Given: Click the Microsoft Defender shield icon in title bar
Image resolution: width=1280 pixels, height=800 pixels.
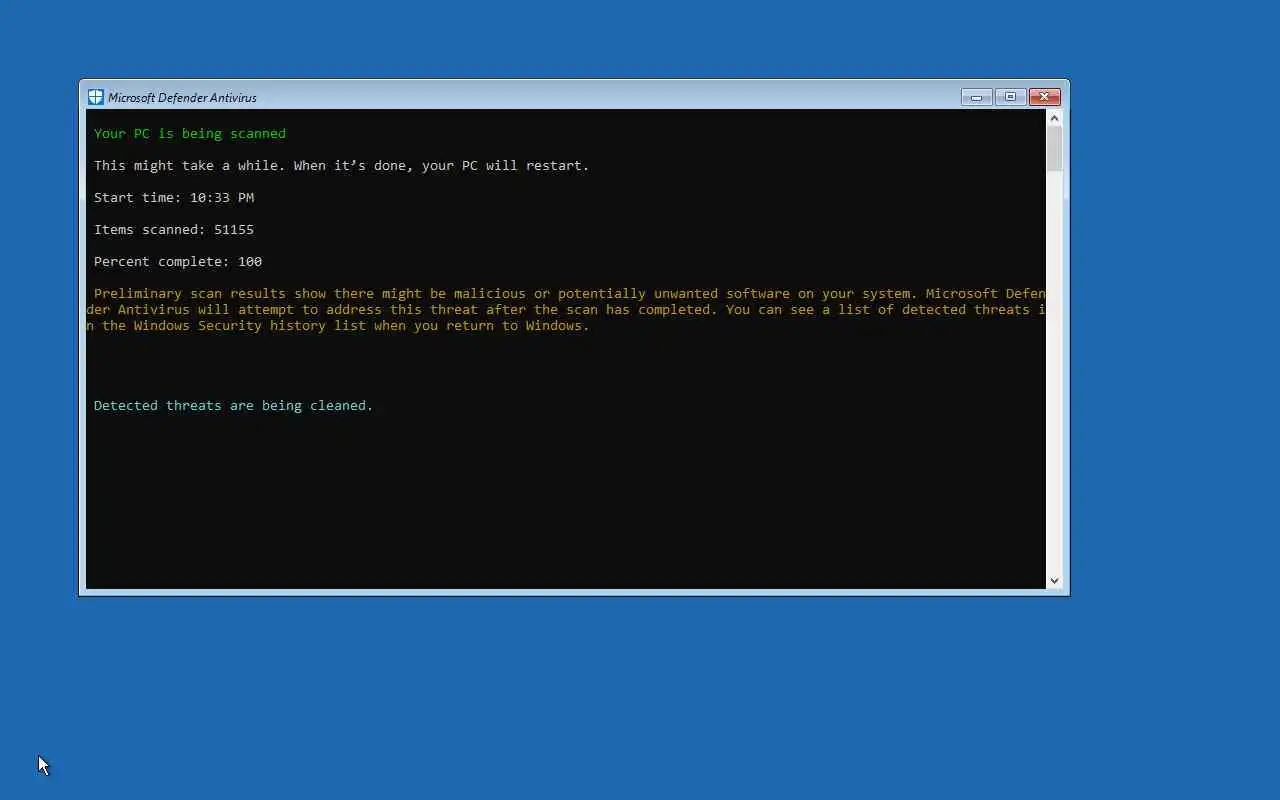Looking at the screenshot, I should point(95,97).
